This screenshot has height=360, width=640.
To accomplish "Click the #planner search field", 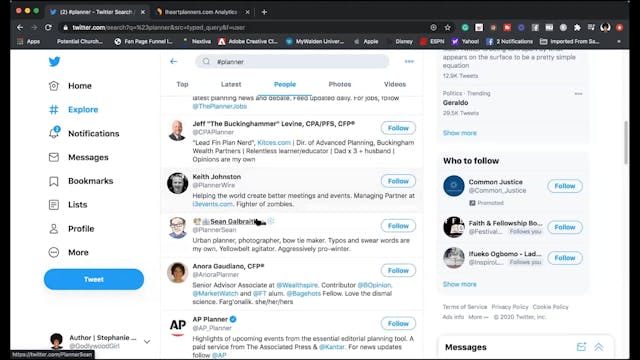I will click(292, 61).
